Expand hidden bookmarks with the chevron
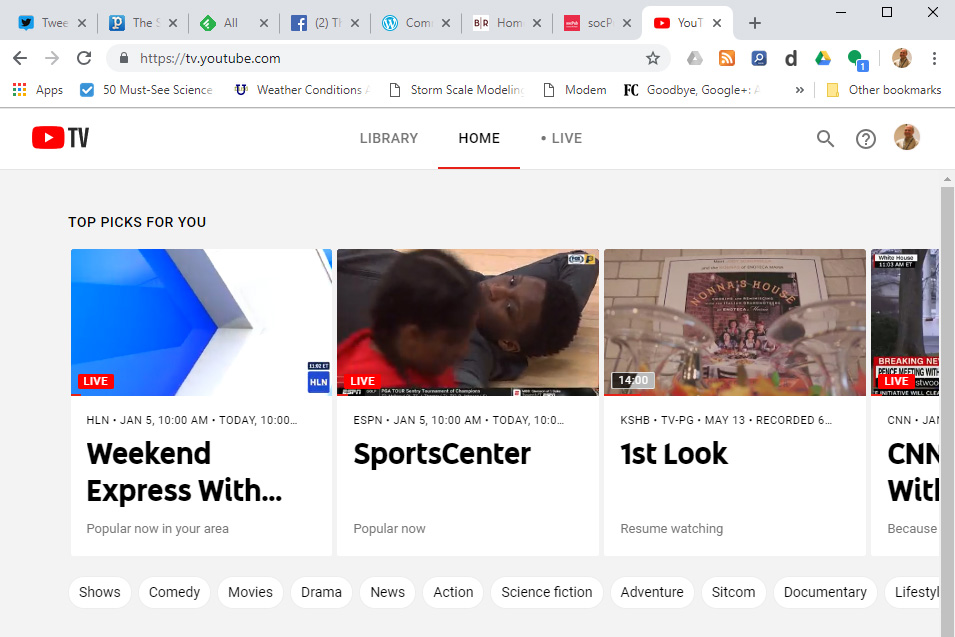Screen dimensions: 955x637 tap(799, 90)
